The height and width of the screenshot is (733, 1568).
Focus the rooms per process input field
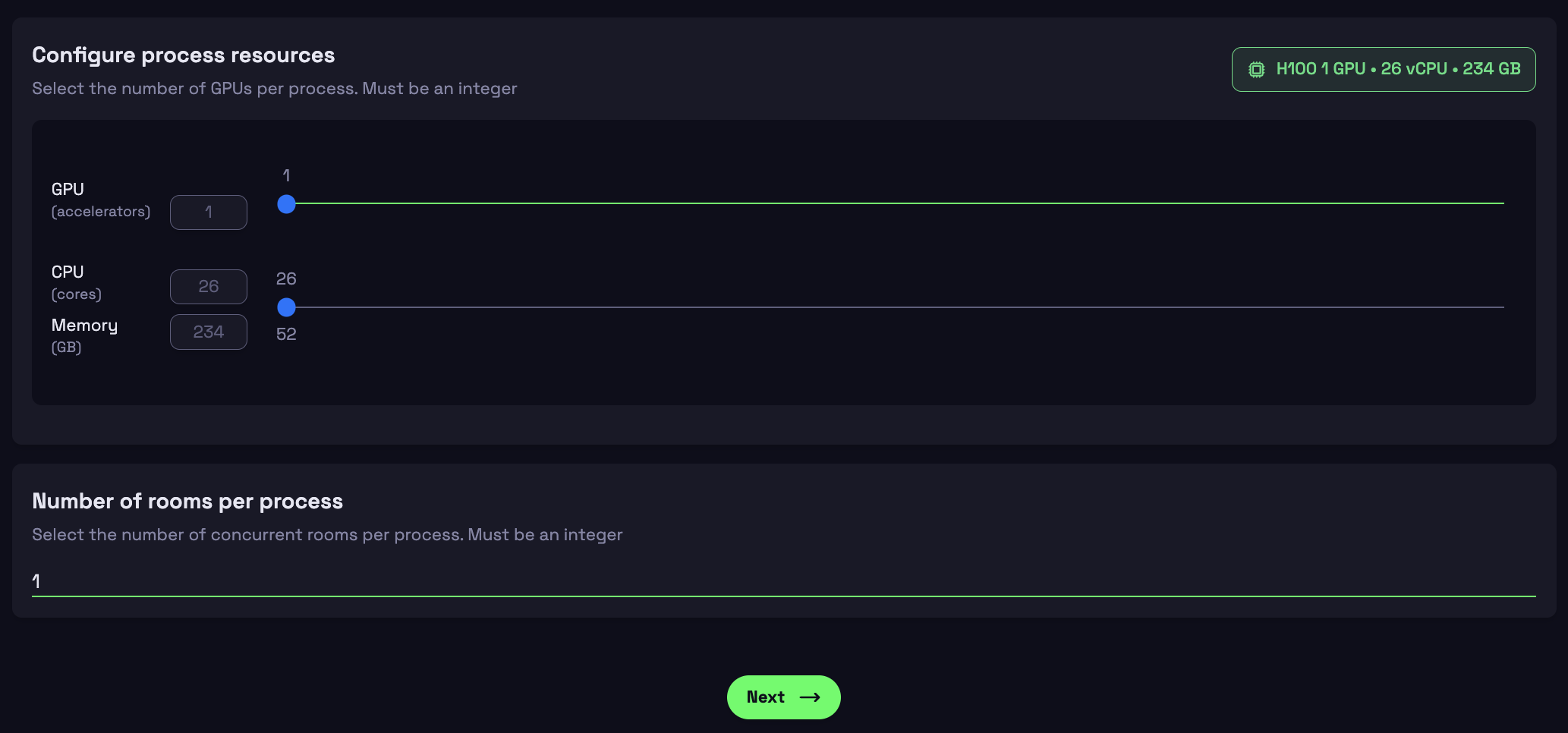click(x=783, y=581)
